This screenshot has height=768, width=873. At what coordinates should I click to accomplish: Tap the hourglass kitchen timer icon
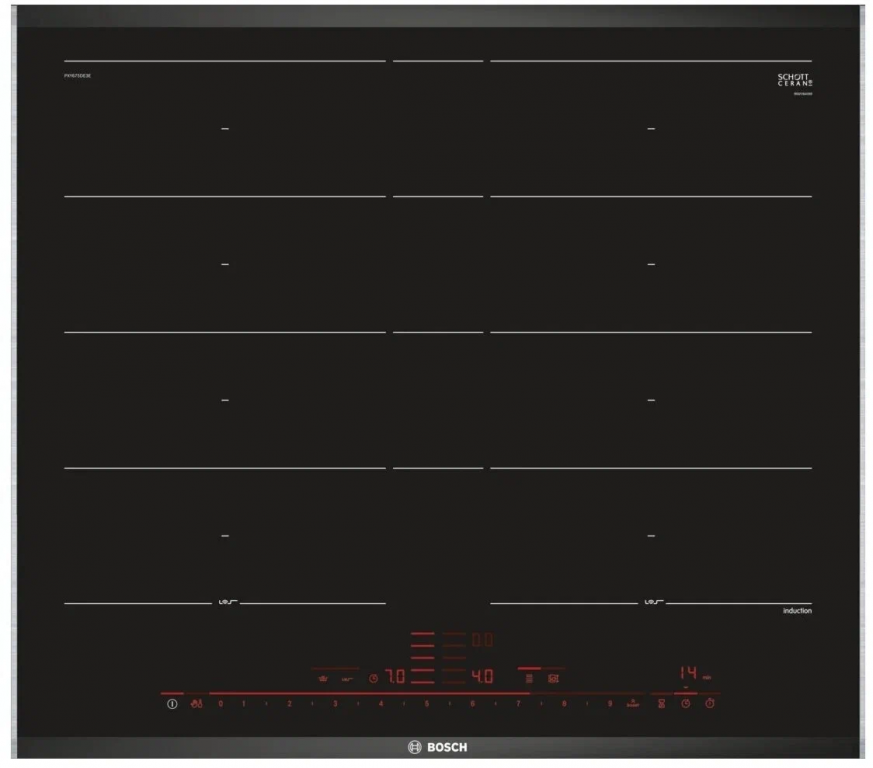pos(661,704)
